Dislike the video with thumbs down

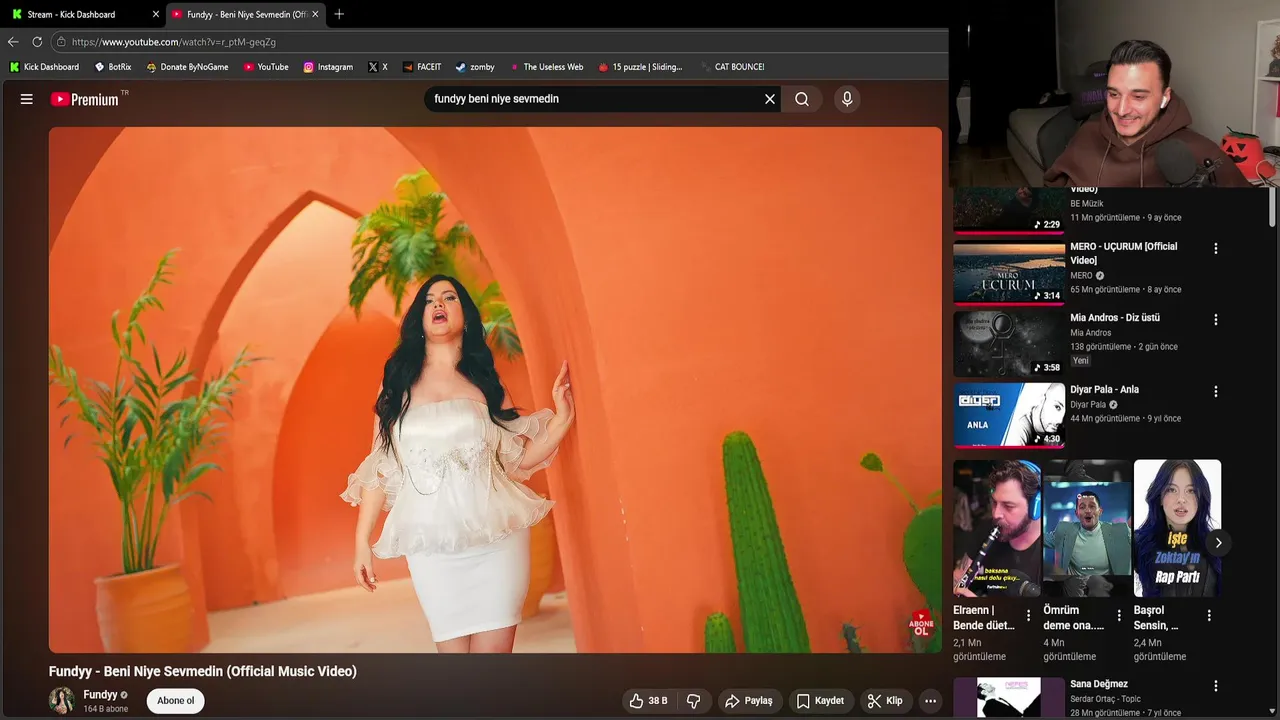tap(694, 701)
